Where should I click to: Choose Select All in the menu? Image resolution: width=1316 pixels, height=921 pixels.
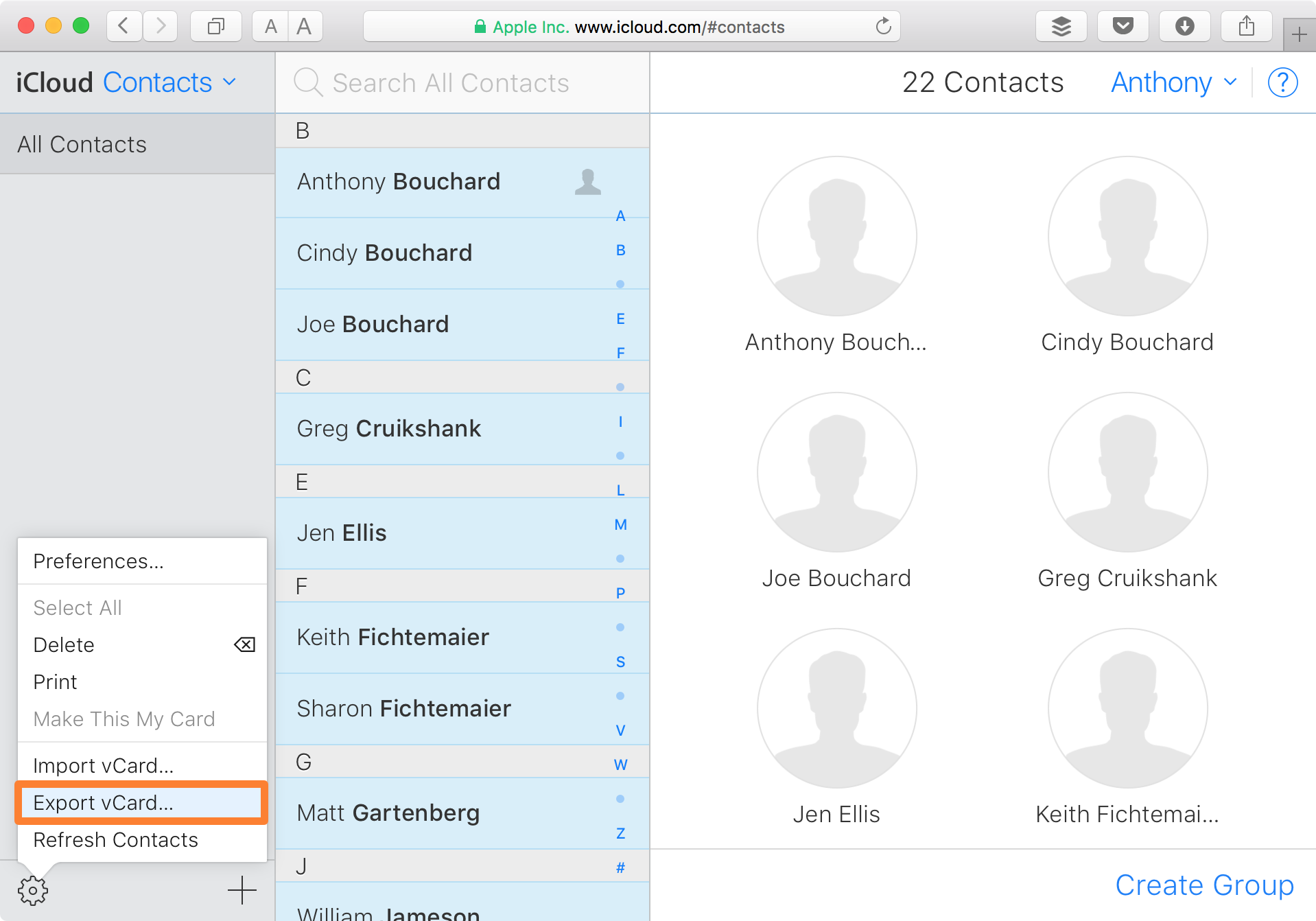point(142,608)
